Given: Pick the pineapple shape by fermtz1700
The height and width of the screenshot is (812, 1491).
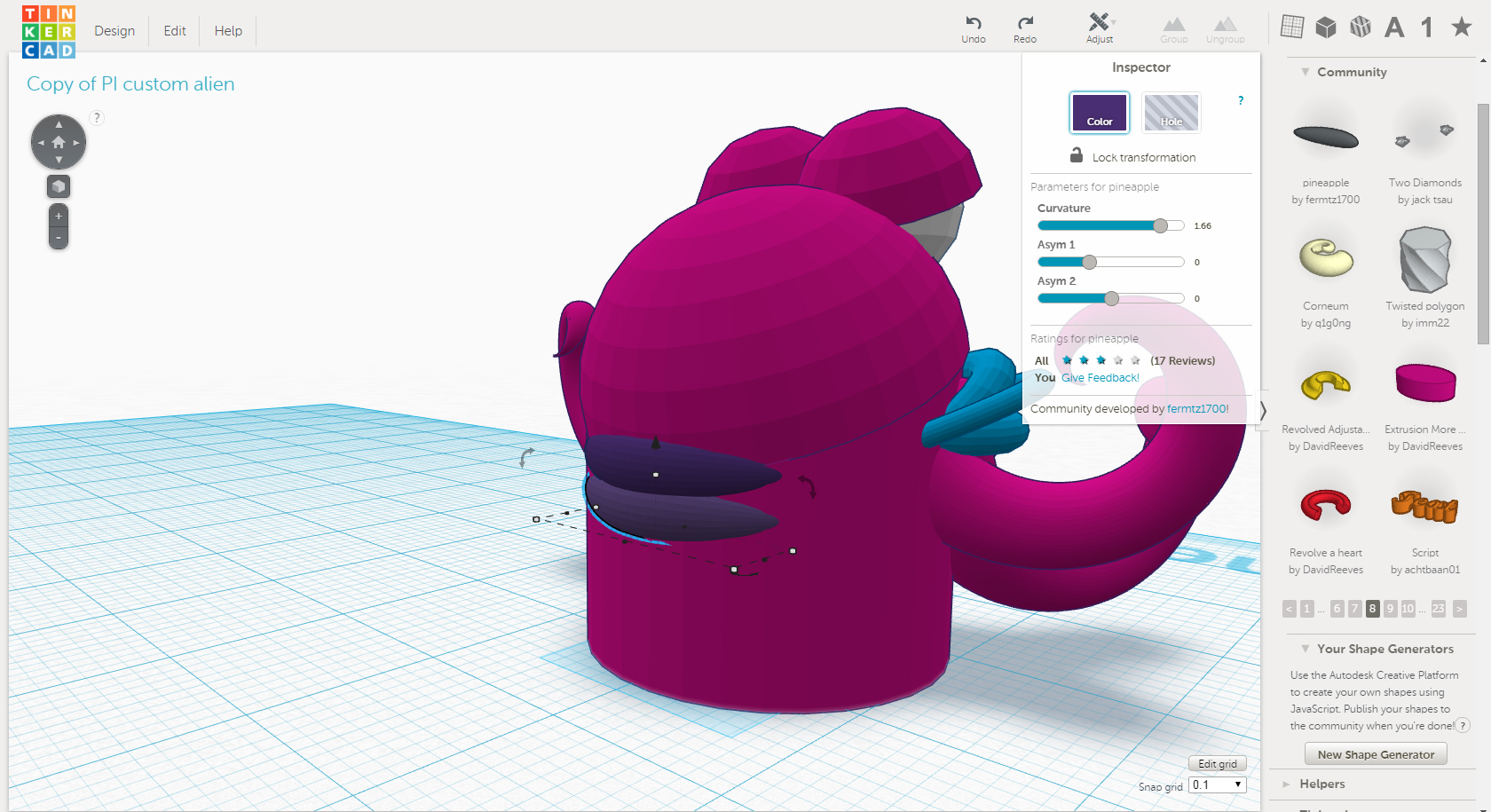Looking at the screenshot, I should (x=1326, y=137).
